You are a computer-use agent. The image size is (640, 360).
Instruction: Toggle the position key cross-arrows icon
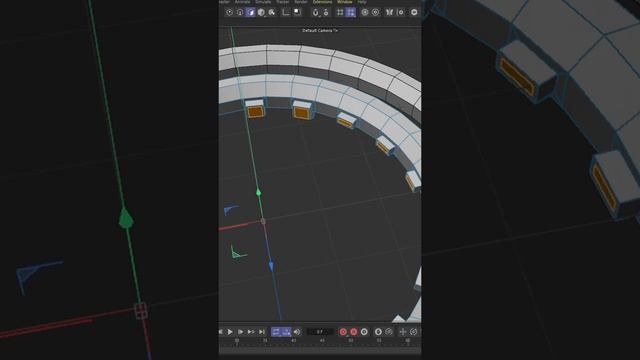click(403, 332)
